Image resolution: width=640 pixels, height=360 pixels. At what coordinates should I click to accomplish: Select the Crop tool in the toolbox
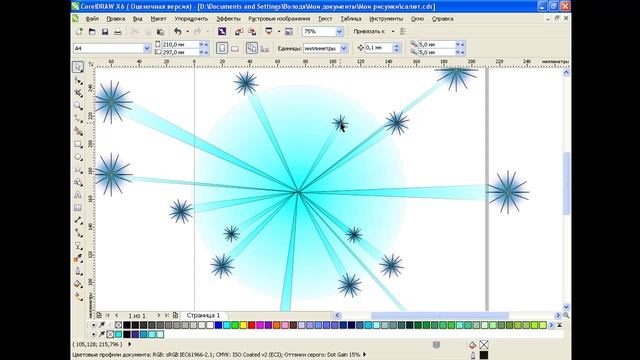[x=78, y=93]
